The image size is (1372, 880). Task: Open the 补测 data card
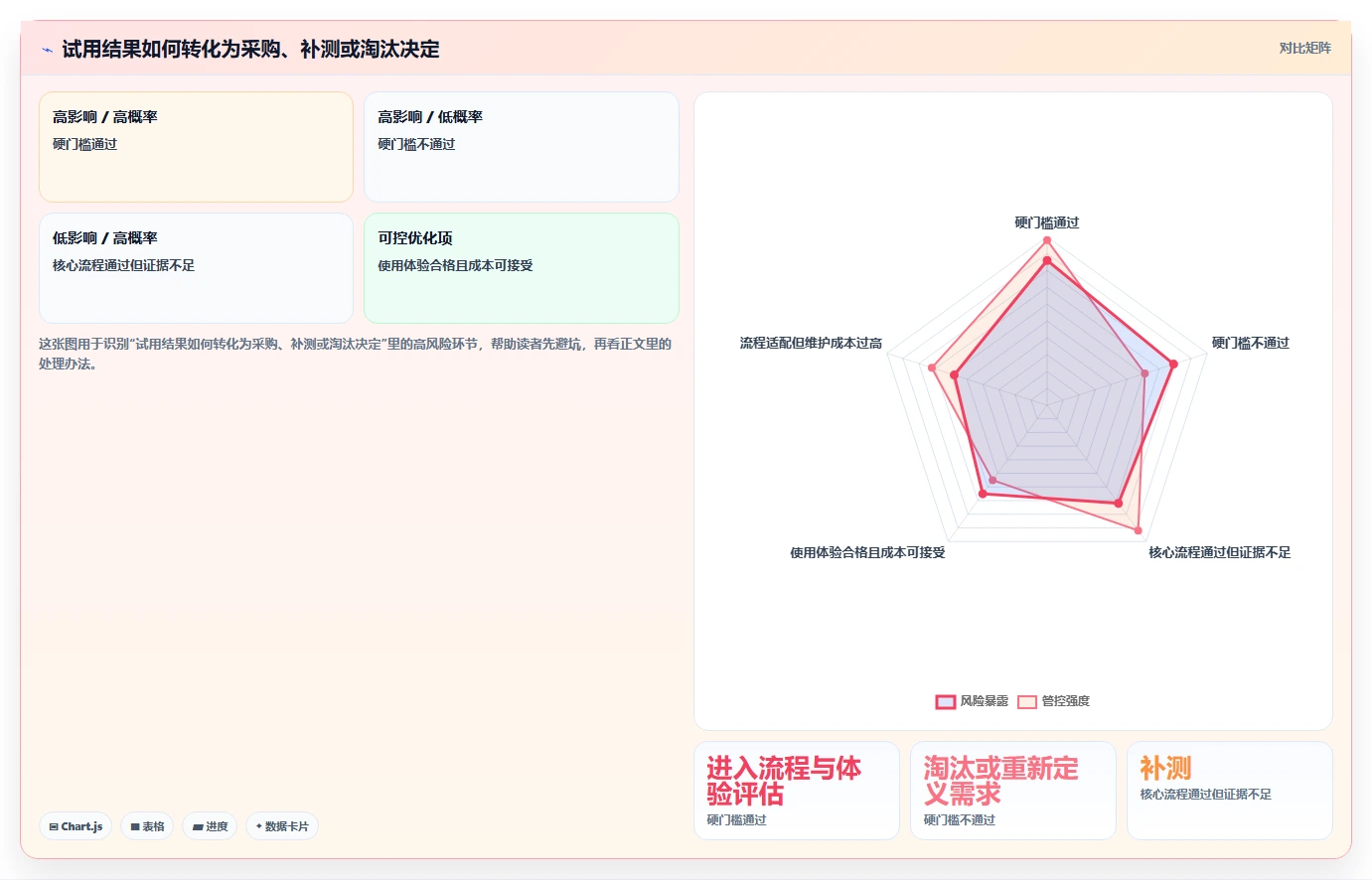pos(1230,791)
